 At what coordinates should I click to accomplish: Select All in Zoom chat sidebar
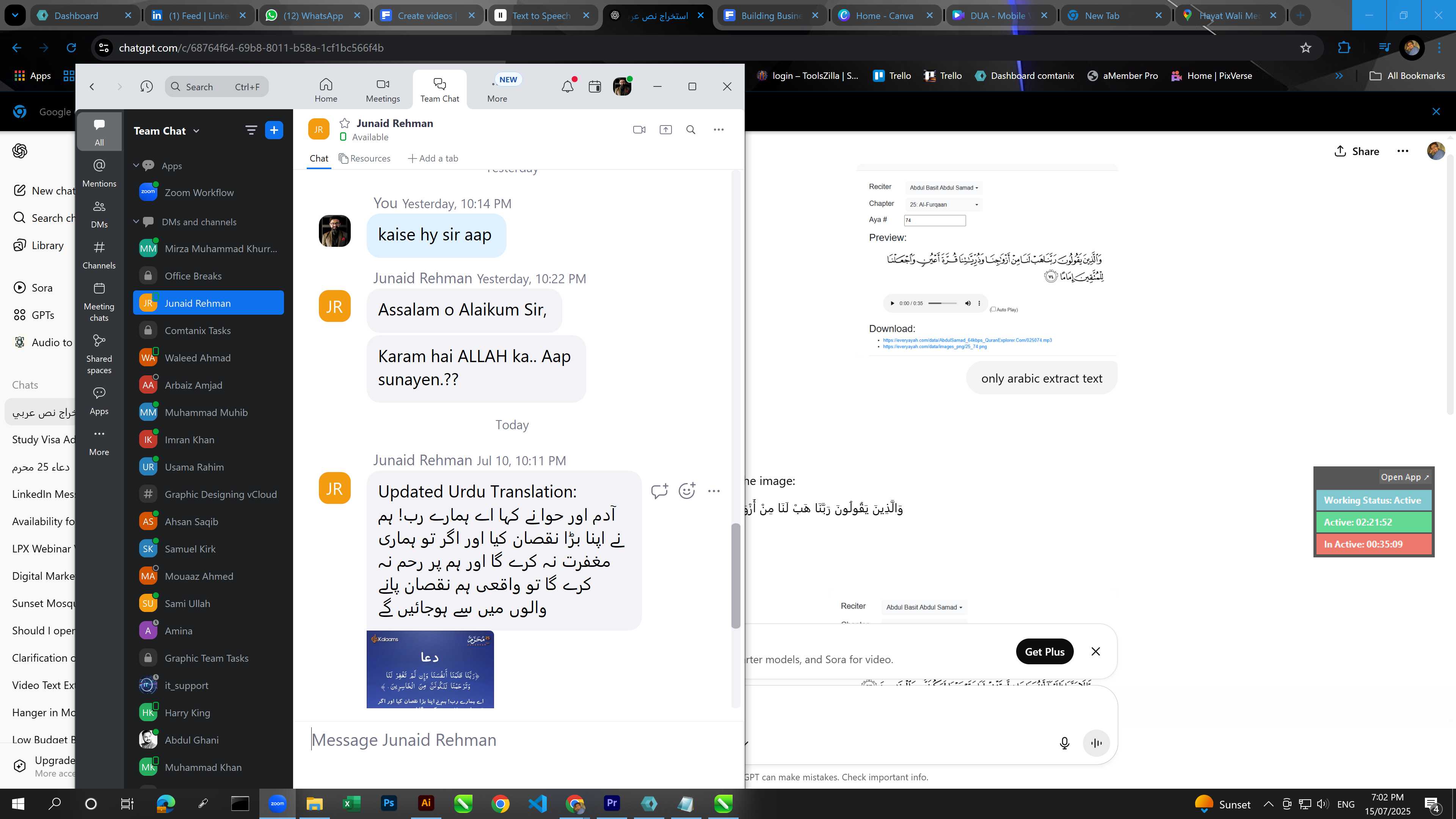point(99,132)
